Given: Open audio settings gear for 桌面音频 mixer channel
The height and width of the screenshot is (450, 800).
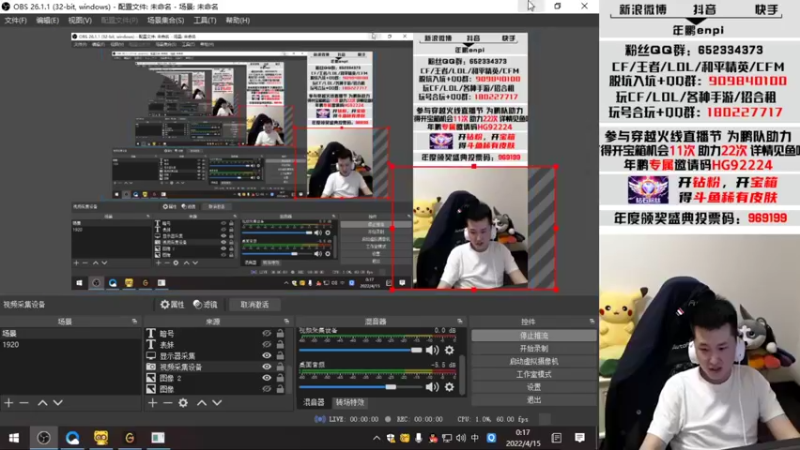Looking at the screenshot, I should (449, 387).
